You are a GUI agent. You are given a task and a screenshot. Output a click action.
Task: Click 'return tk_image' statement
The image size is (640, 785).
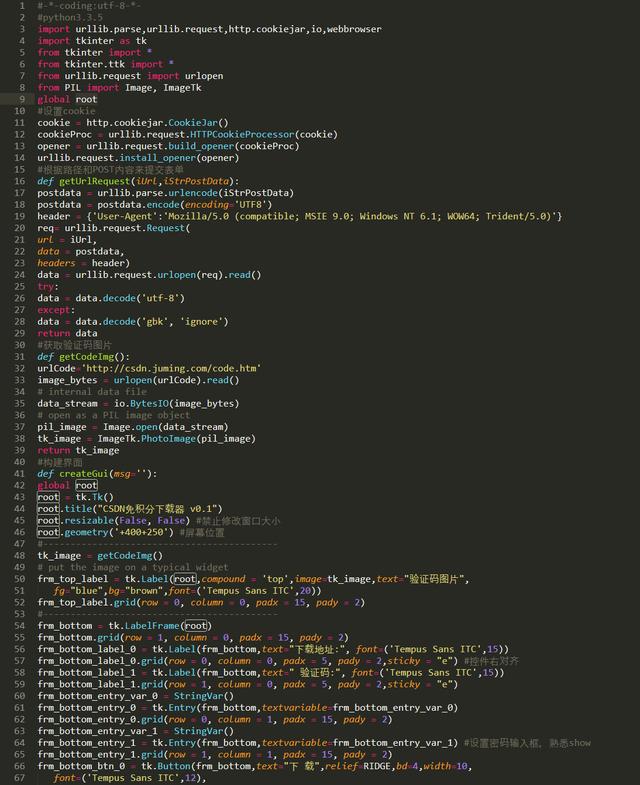(78, 450)
